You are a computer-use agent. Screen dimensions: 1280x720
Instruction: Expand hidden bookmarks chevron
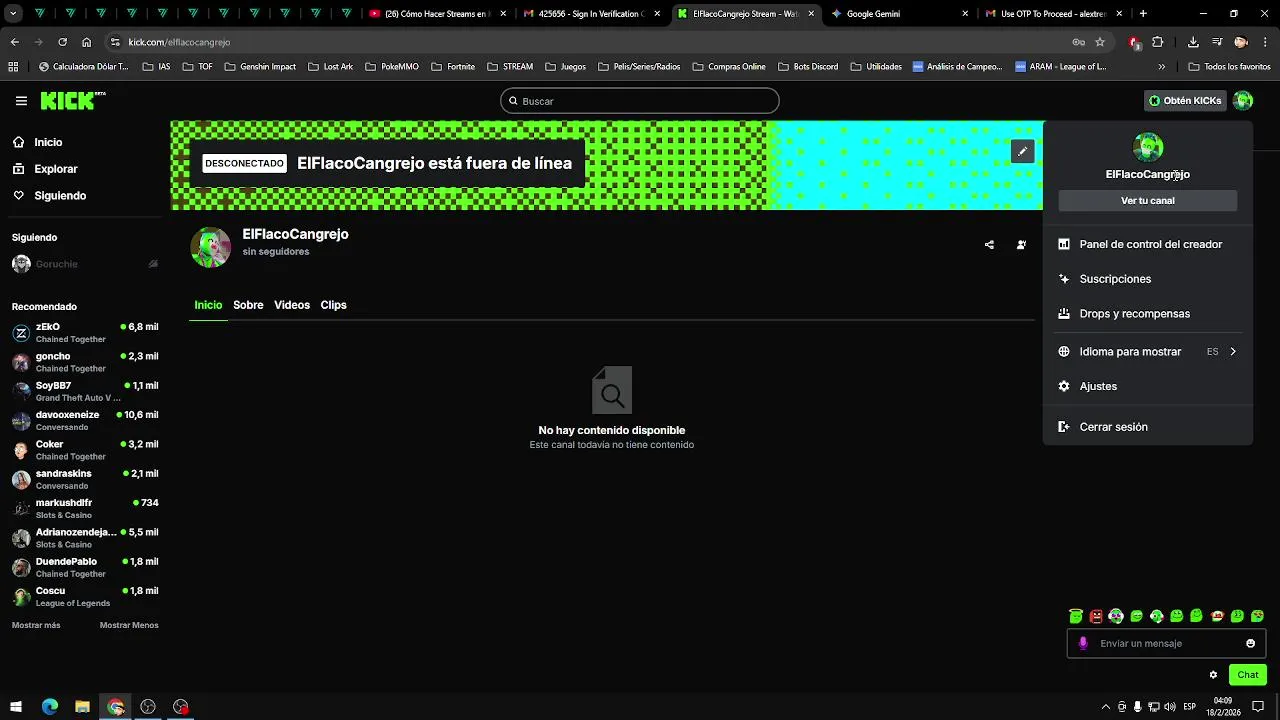(1161, 67)
